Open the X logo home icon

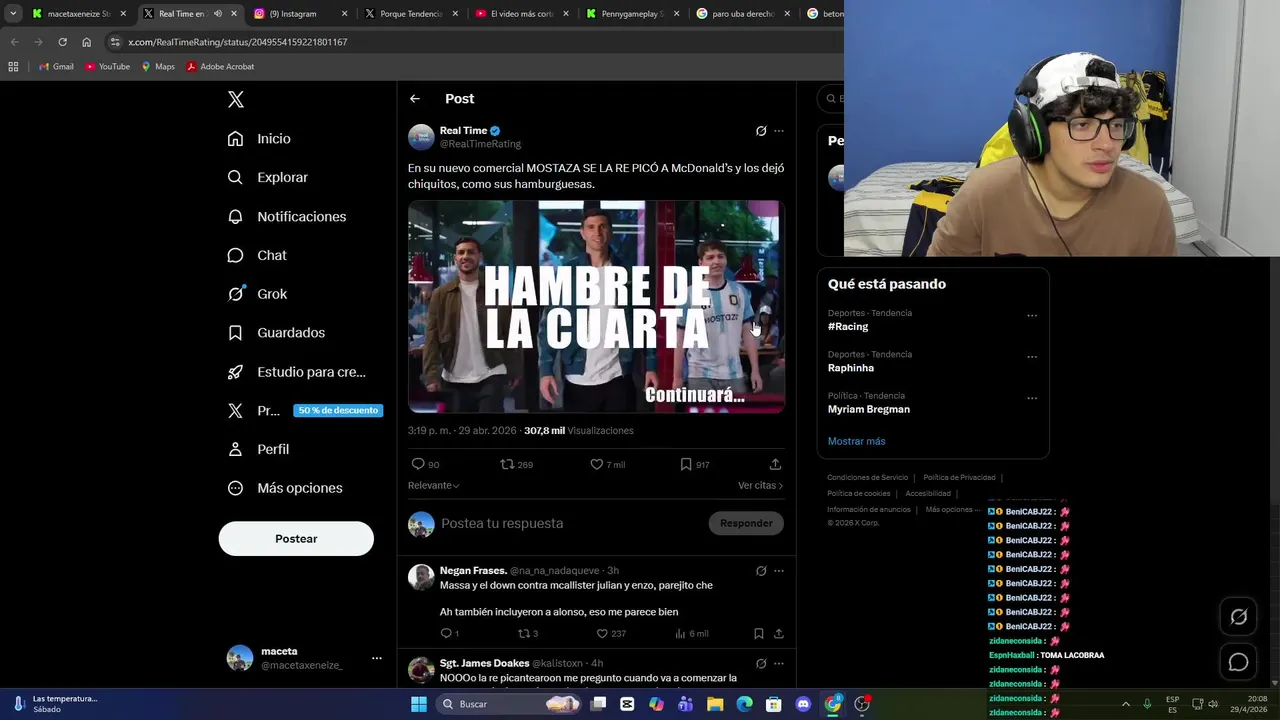(x=236, y=99)
